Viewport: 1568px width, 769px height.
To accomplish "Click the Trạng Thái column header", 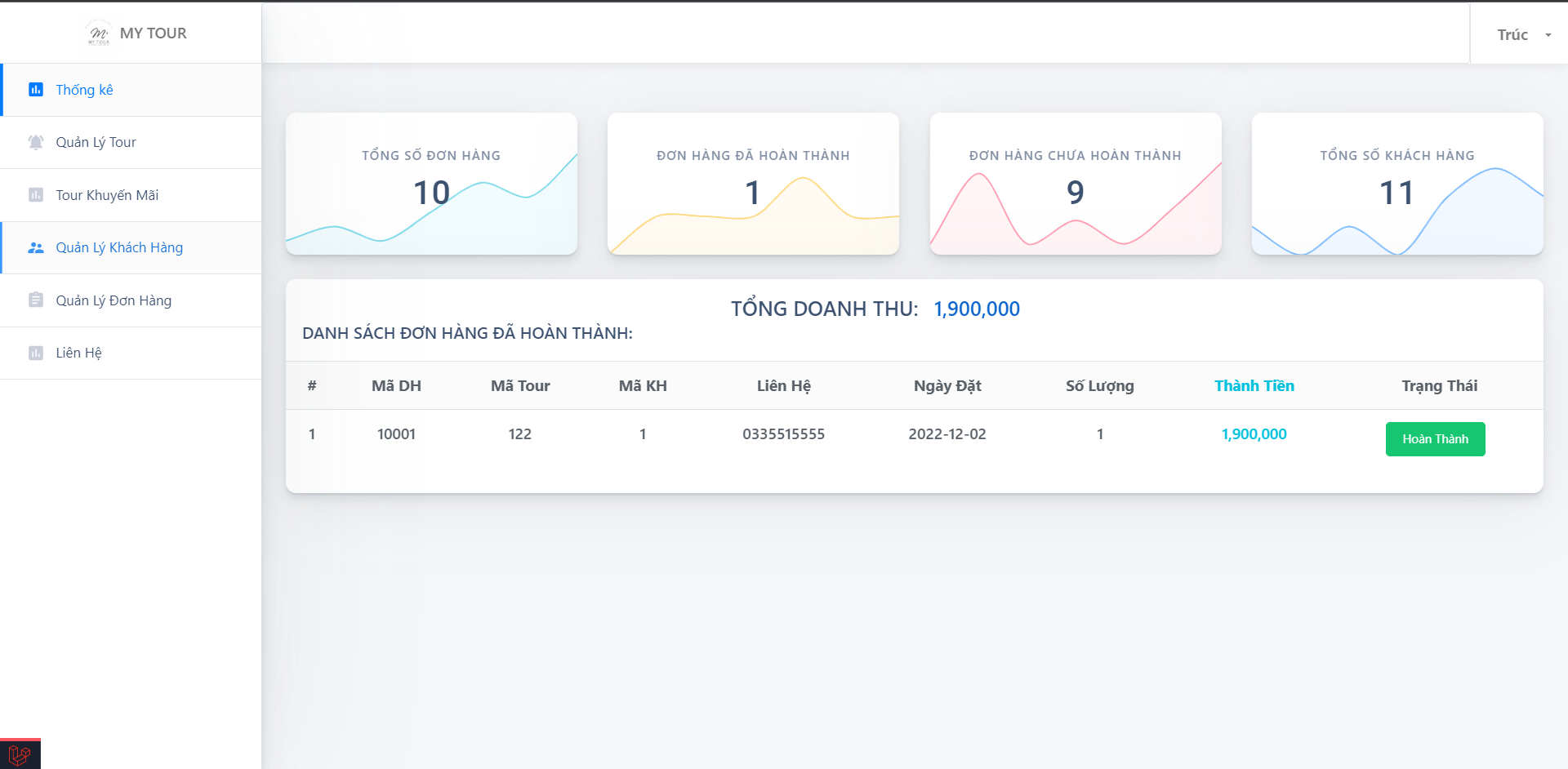I will click(1440, 385).
